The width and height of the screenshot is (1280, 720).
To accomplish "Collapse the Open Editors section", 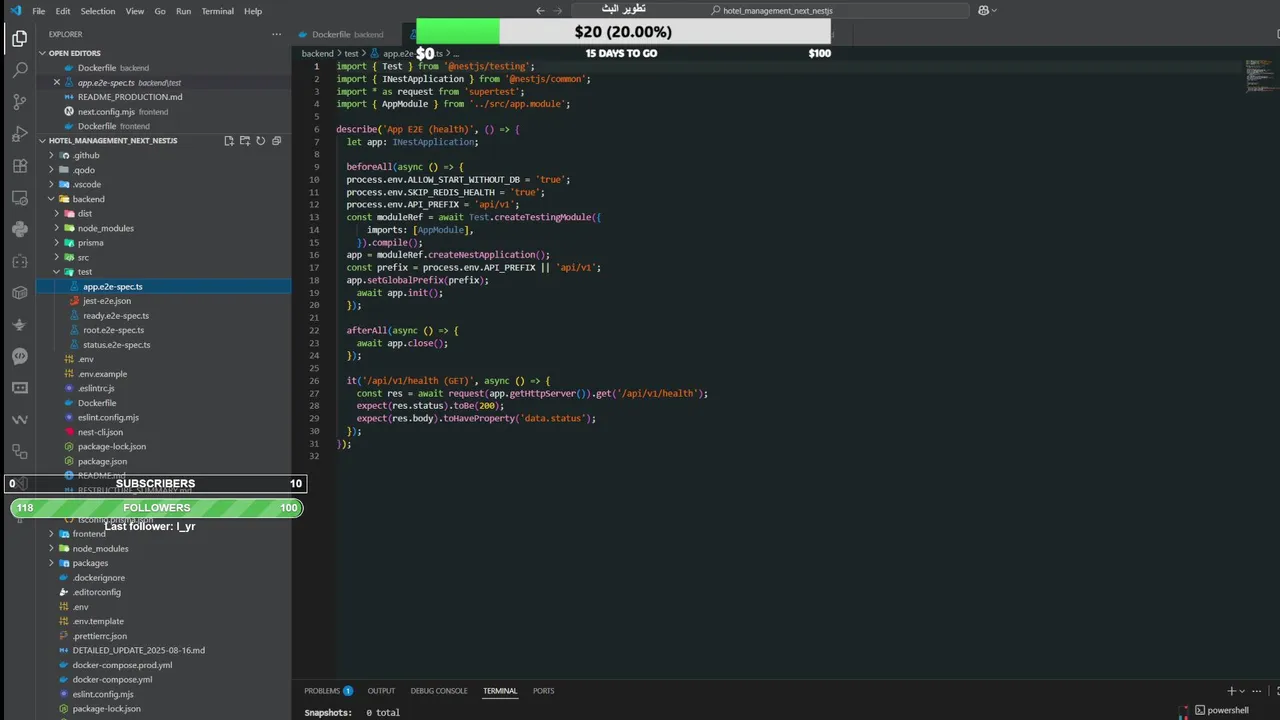I will click(44, 53).
